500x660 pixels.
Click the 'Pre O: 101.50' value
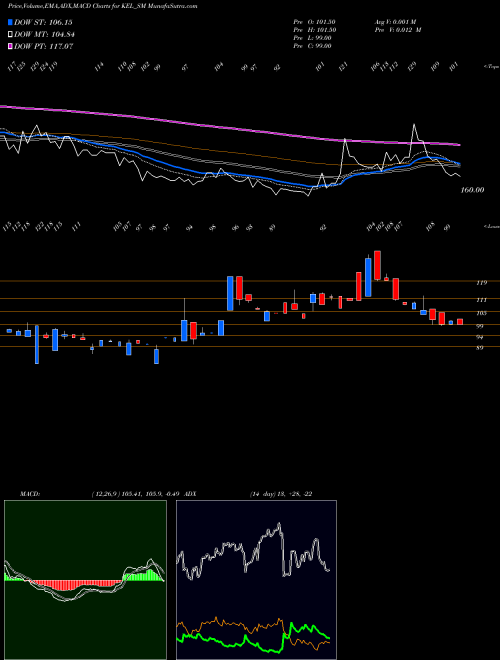coord(314,22)
